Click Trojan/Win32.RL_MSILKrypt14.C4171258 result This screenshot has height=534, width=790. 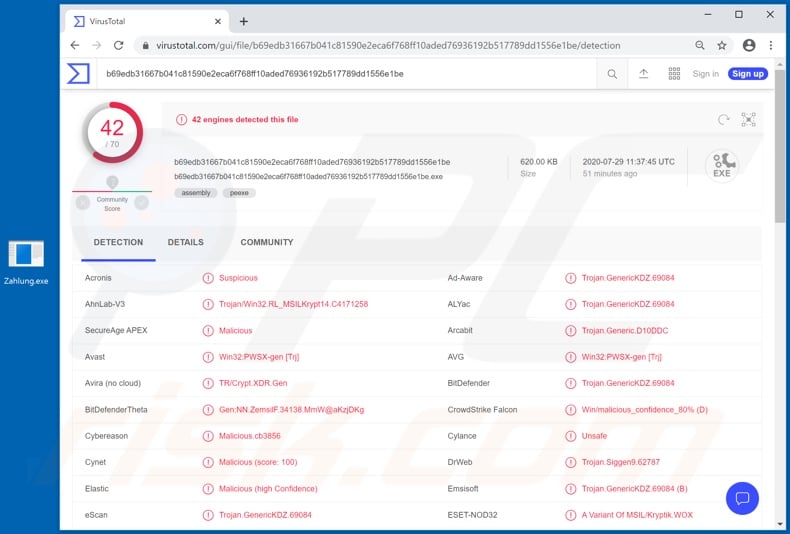293,304
